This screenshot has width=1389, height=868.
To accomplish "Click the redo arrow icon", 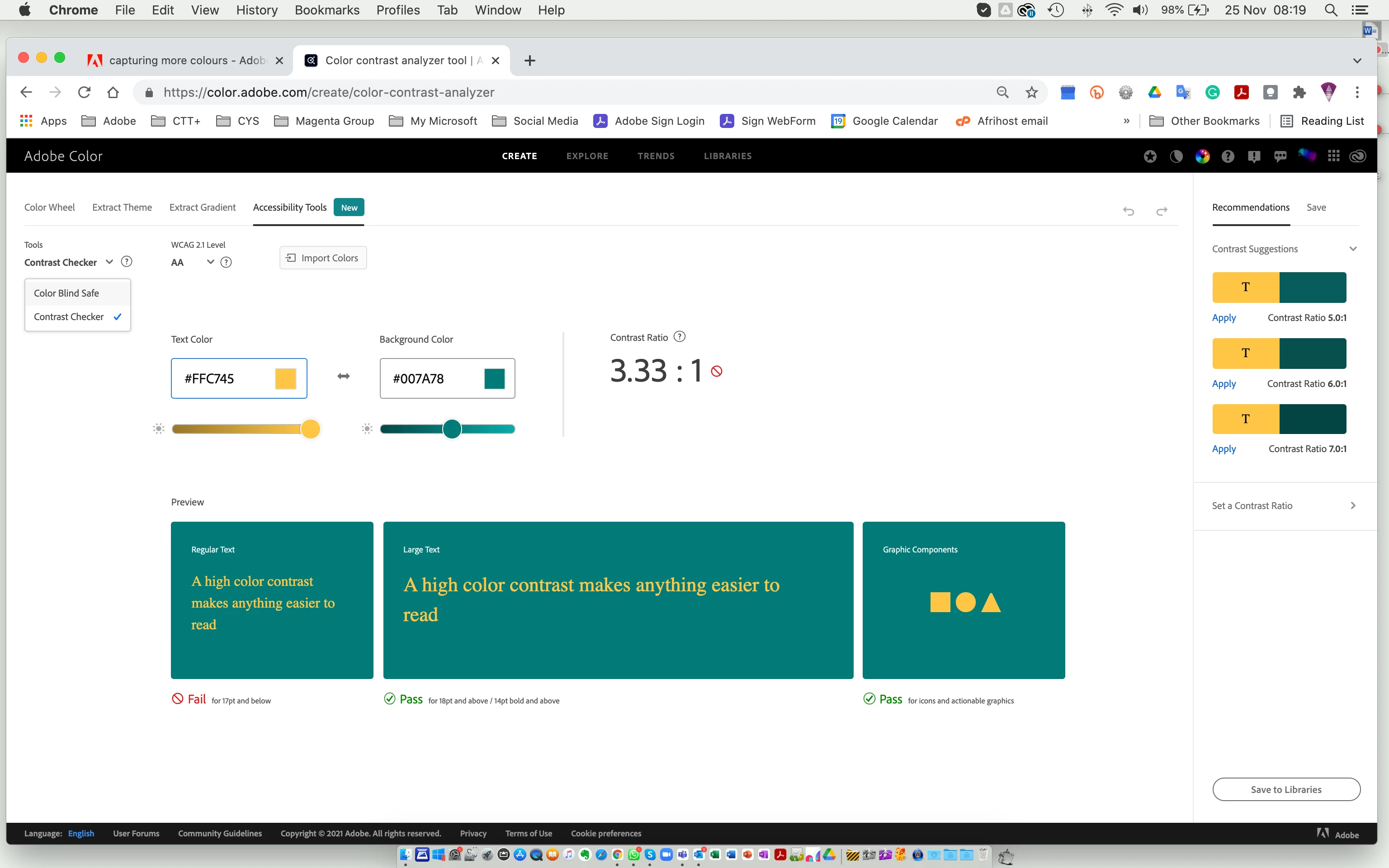I will click(1162, 211).
